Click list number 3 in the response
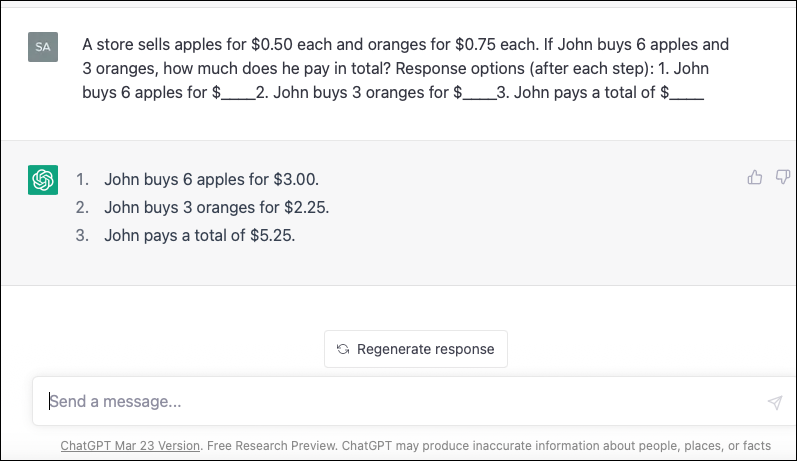Image resolution: width=797 pixels, height=461 pixels. coord(82,235)
